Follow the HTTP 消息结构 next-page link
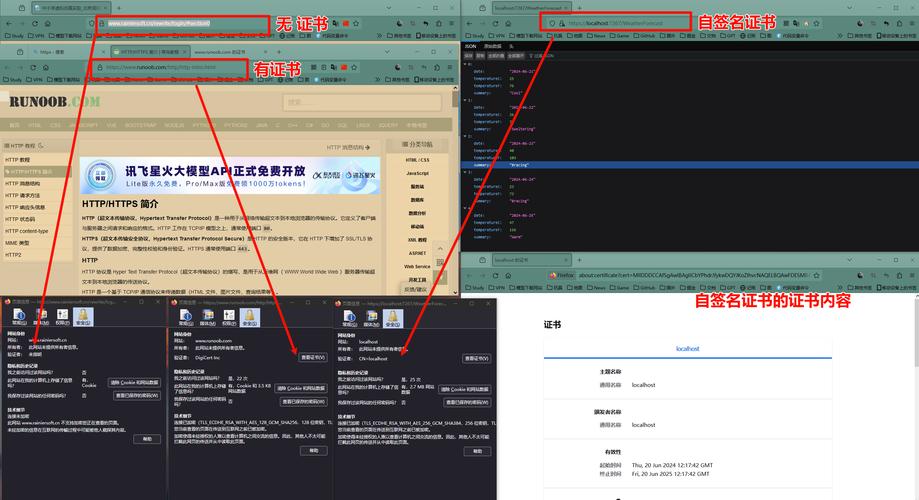 pyautogui.click(x=348, y=147)
